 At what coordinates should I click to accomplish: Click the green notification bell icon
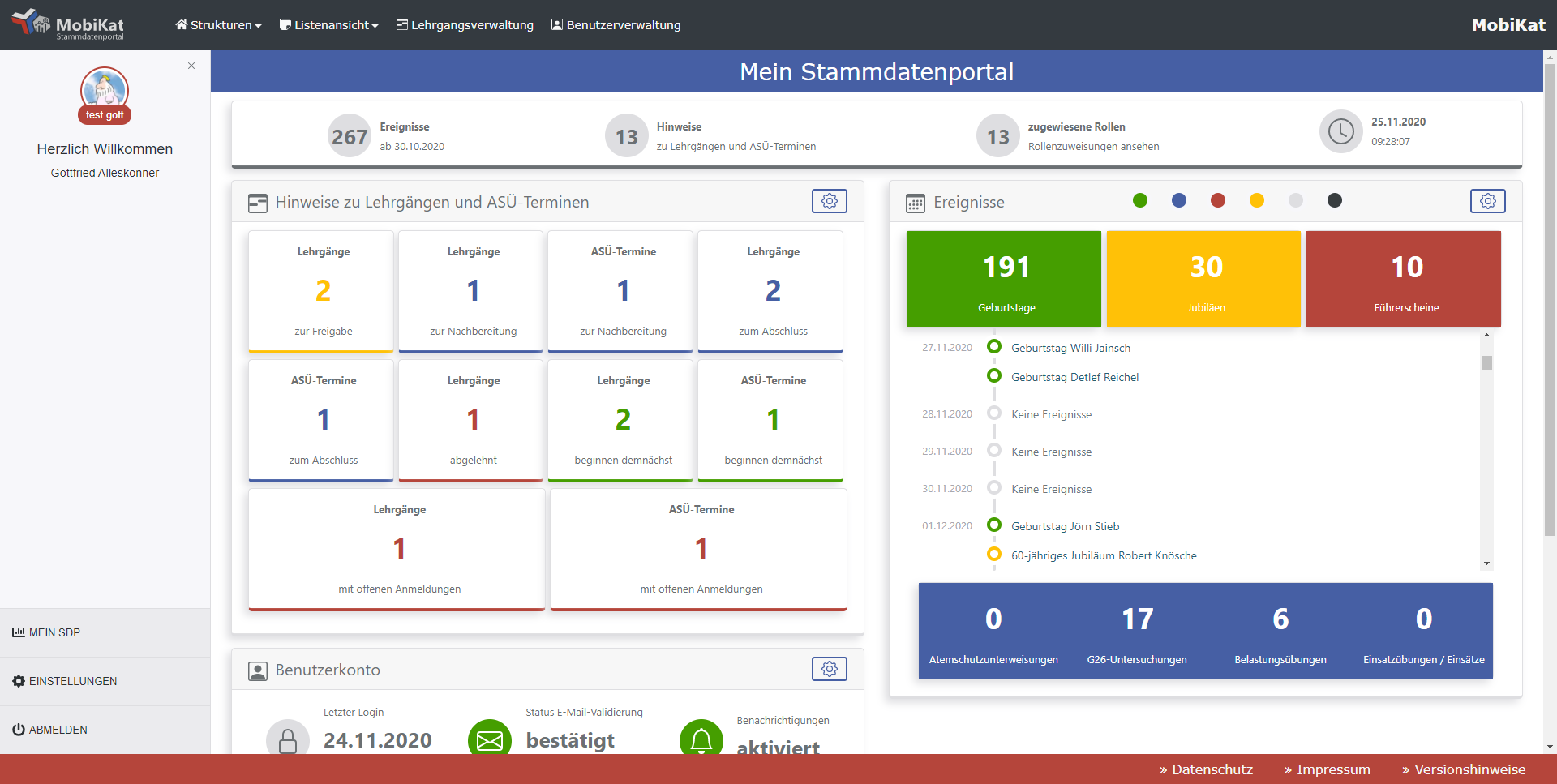[701, 739]
